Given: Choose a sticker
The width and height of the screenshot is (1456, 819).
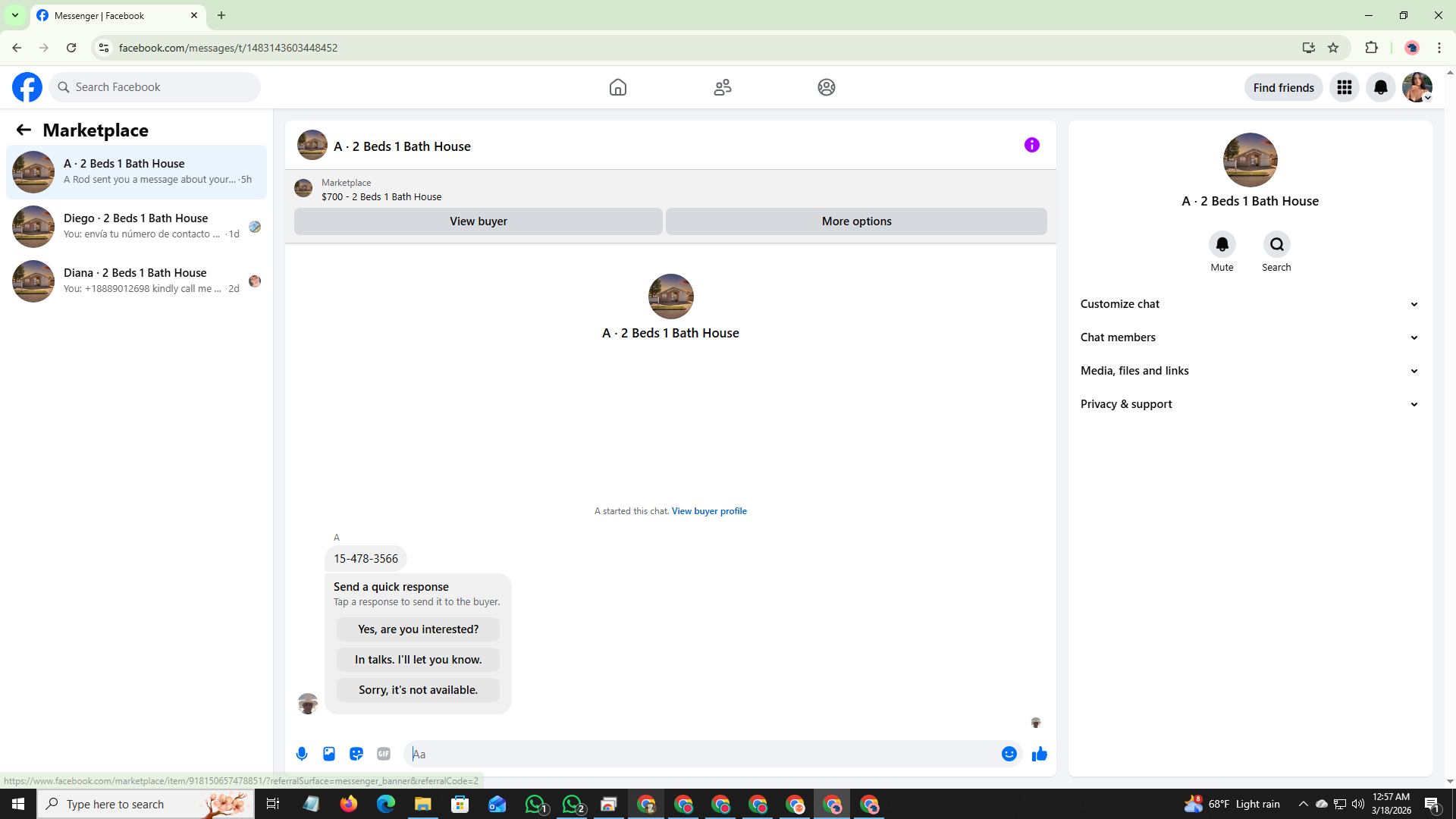Looking at the screenshot, I should click(x=356, y=754).
